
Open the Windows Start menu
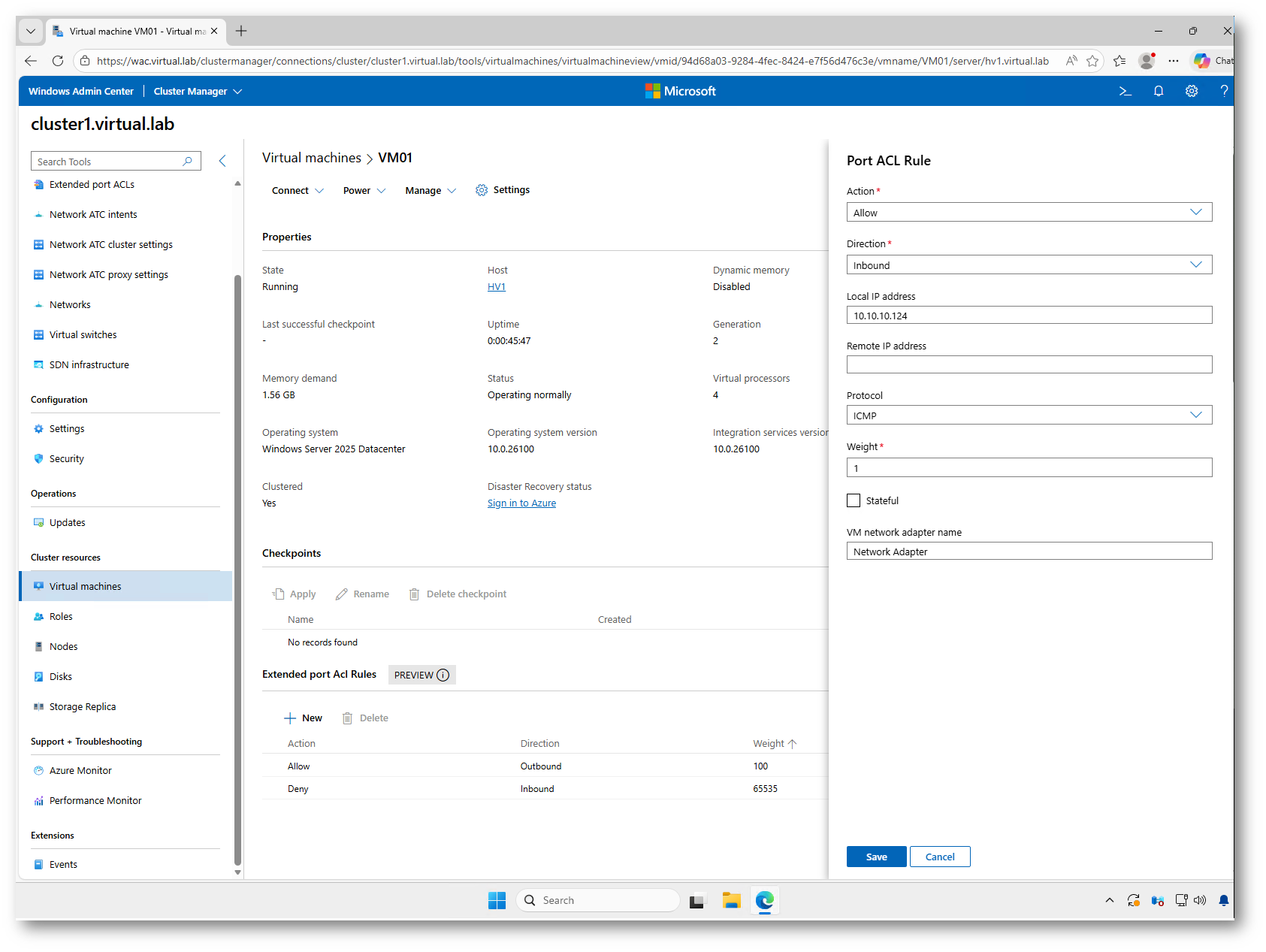(x=497, y=900)
